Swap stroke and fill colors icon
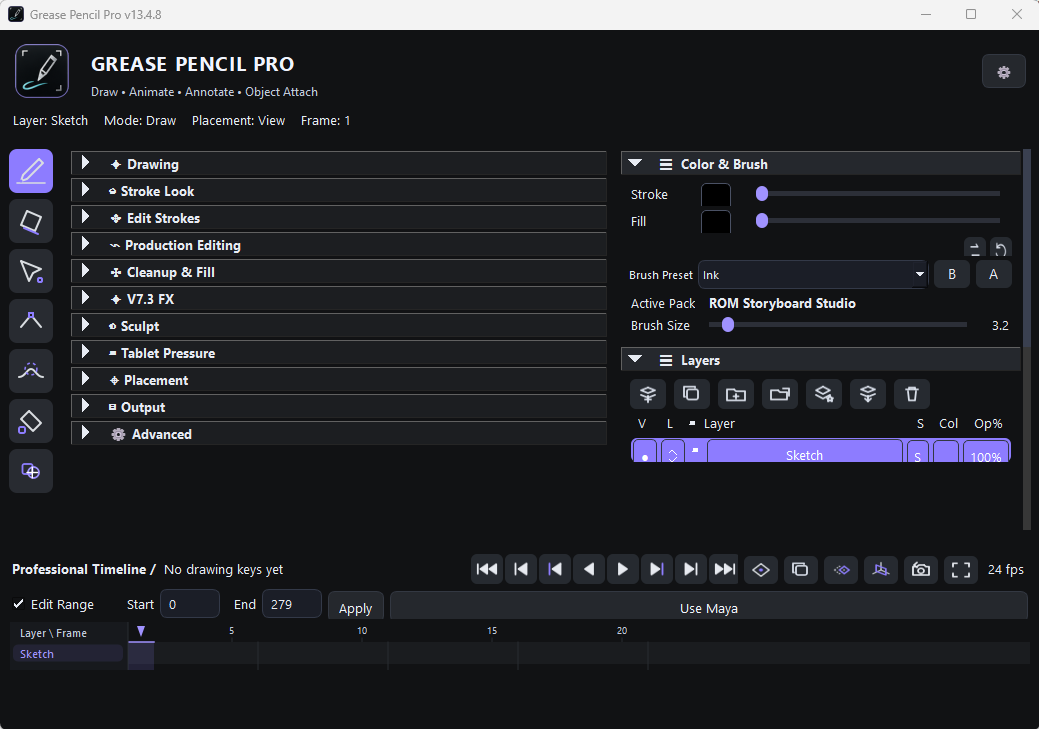 (975, 249)
